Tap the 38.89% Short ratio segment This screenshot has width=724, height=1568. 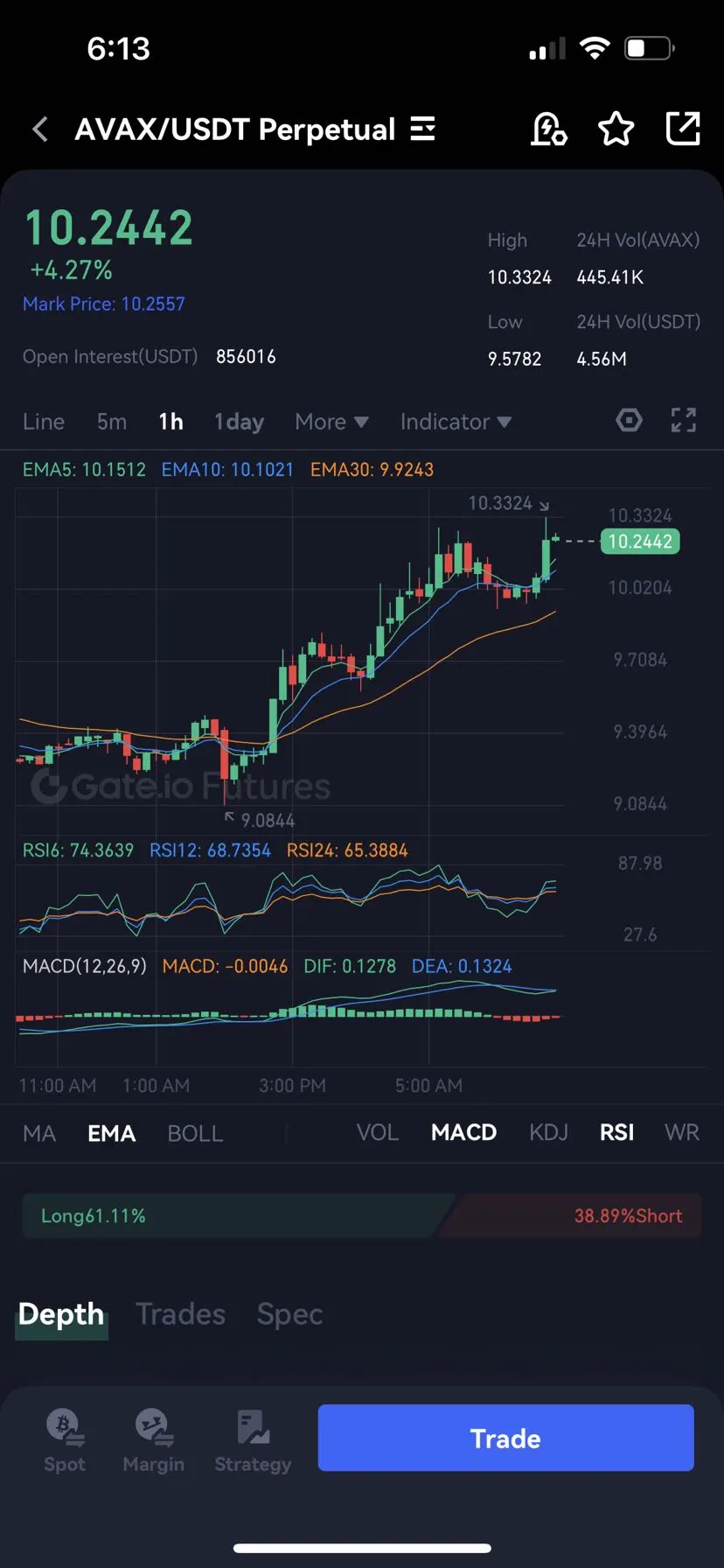(570, 1215)
